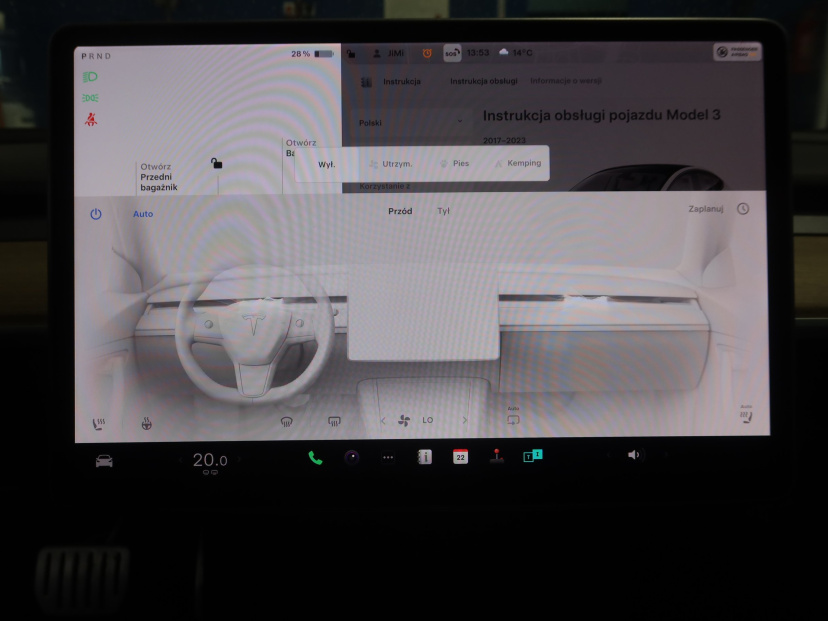Image resolution: width=828 pixels, height=621 pixels.
Task: Tap the top bar lock icon
Action: pyautogui.click(x=351, y=53)
